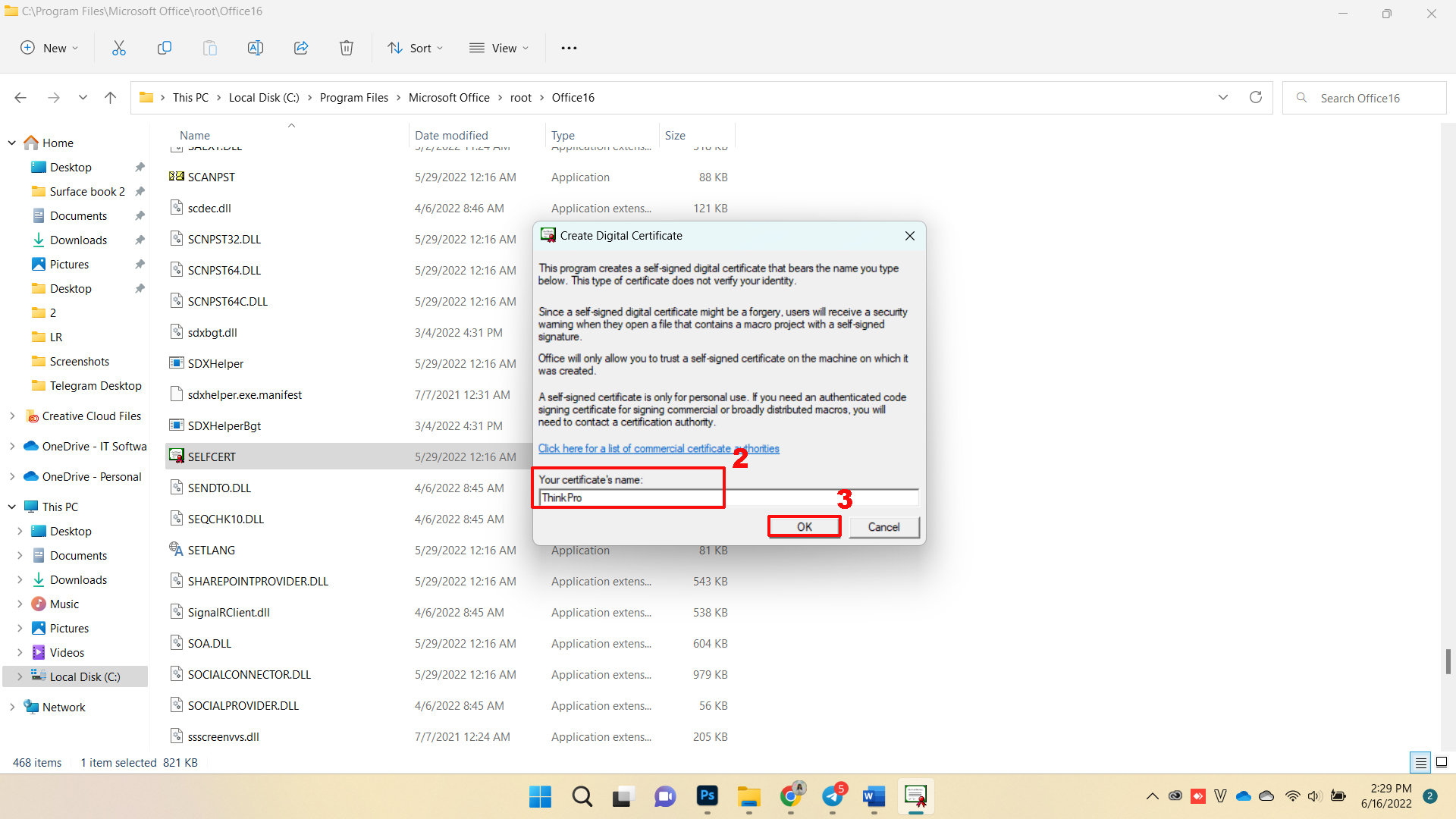Select Downloads under Home in sidebar

(78, 240)
